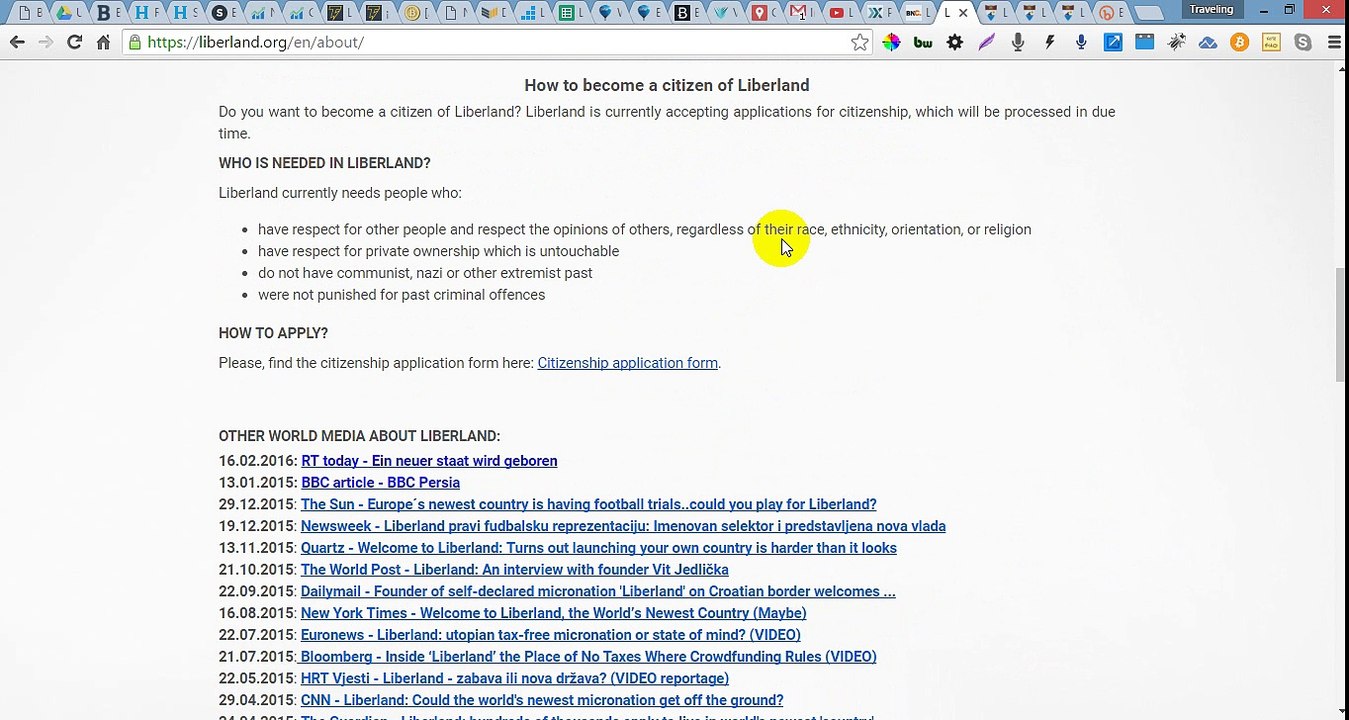Open the Dailymail micronation founder link
1349x720 pixels.
[x=598, y=592]
